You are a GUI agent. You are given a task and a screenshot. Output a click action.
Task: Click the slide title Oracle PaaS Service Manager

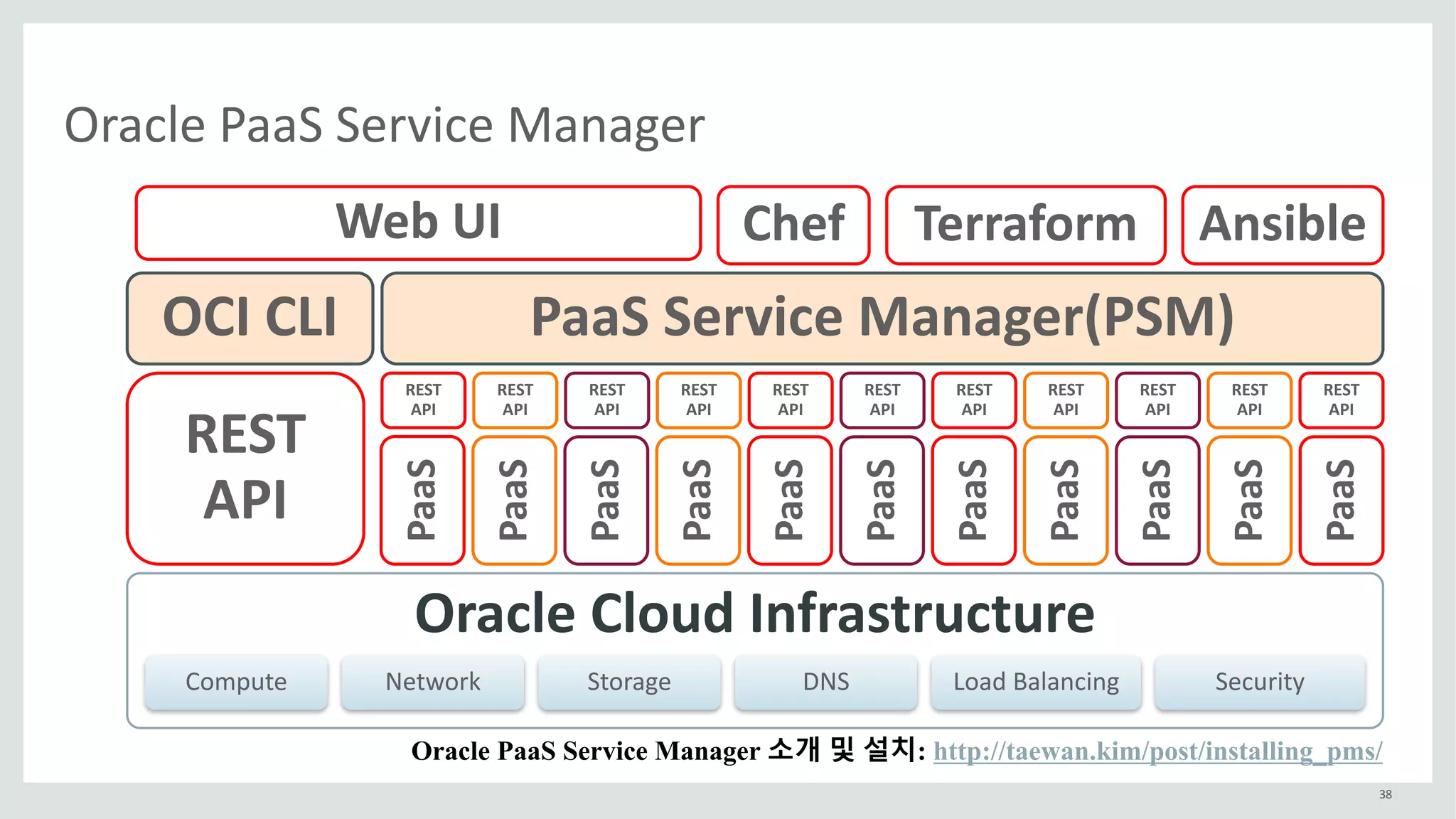pos(384,125)
